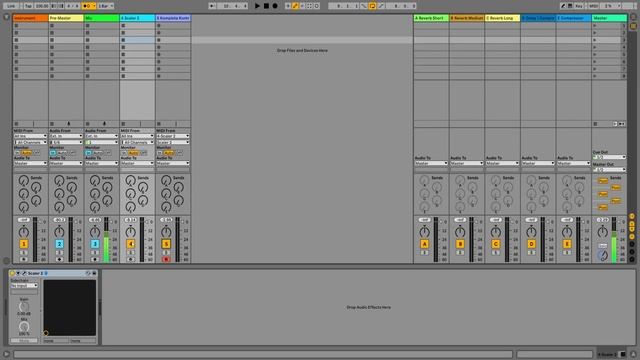Click the transport Record button
The height and width of the screenshot is (360, 640).
[x=275, y=6]
